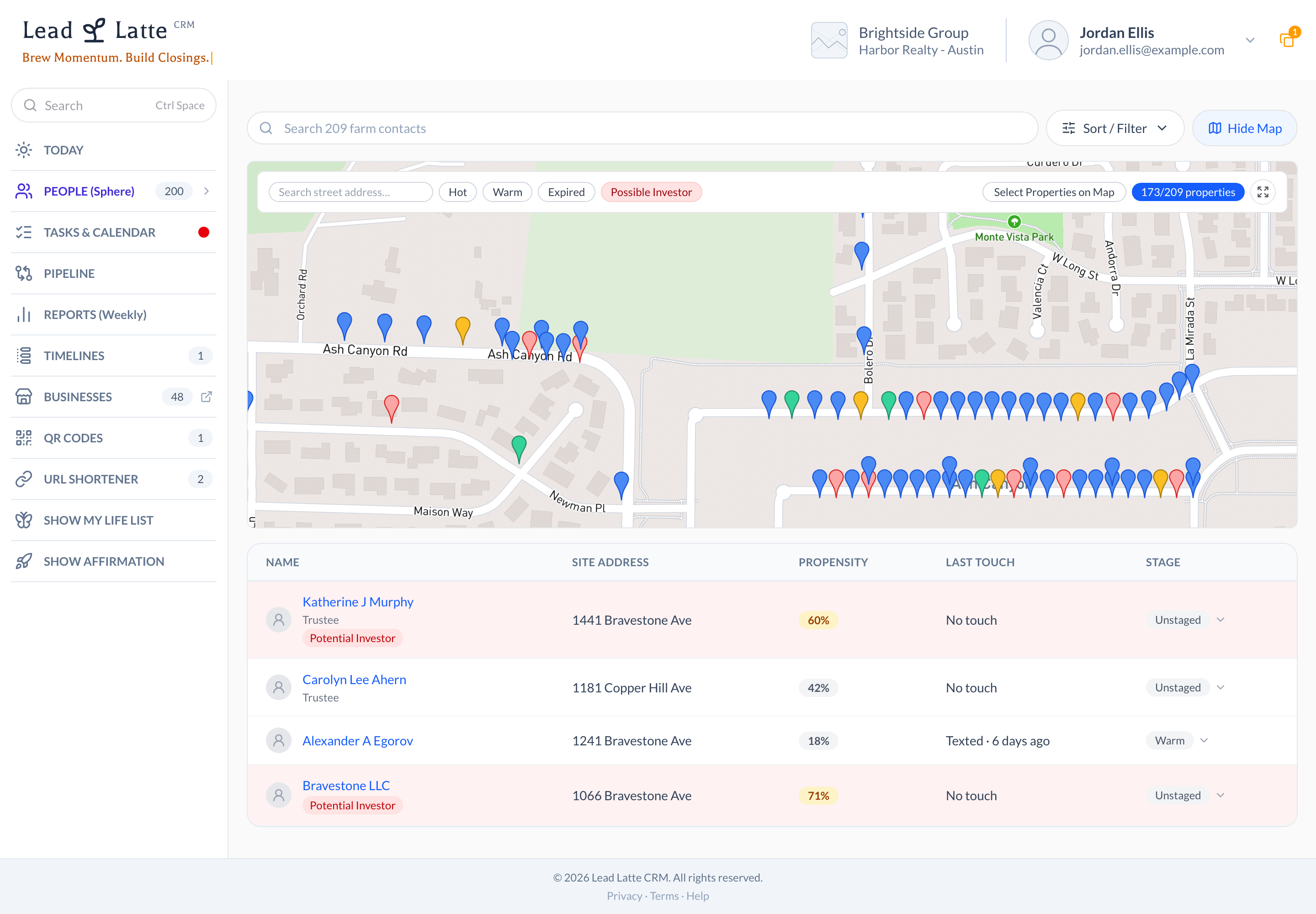This screenshot has width=1316, height=914.
Task: Focus the Search street address field
Action: (350, 192)
